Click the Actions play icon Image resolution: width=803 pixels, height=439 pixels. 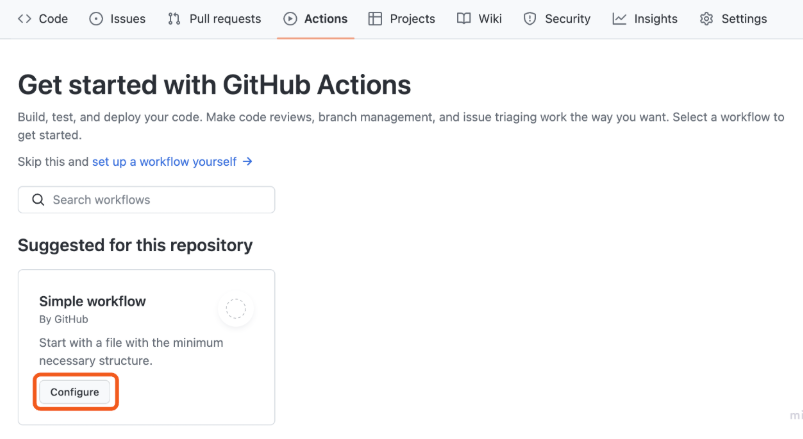pyautogui.click(x=290, y=19)
